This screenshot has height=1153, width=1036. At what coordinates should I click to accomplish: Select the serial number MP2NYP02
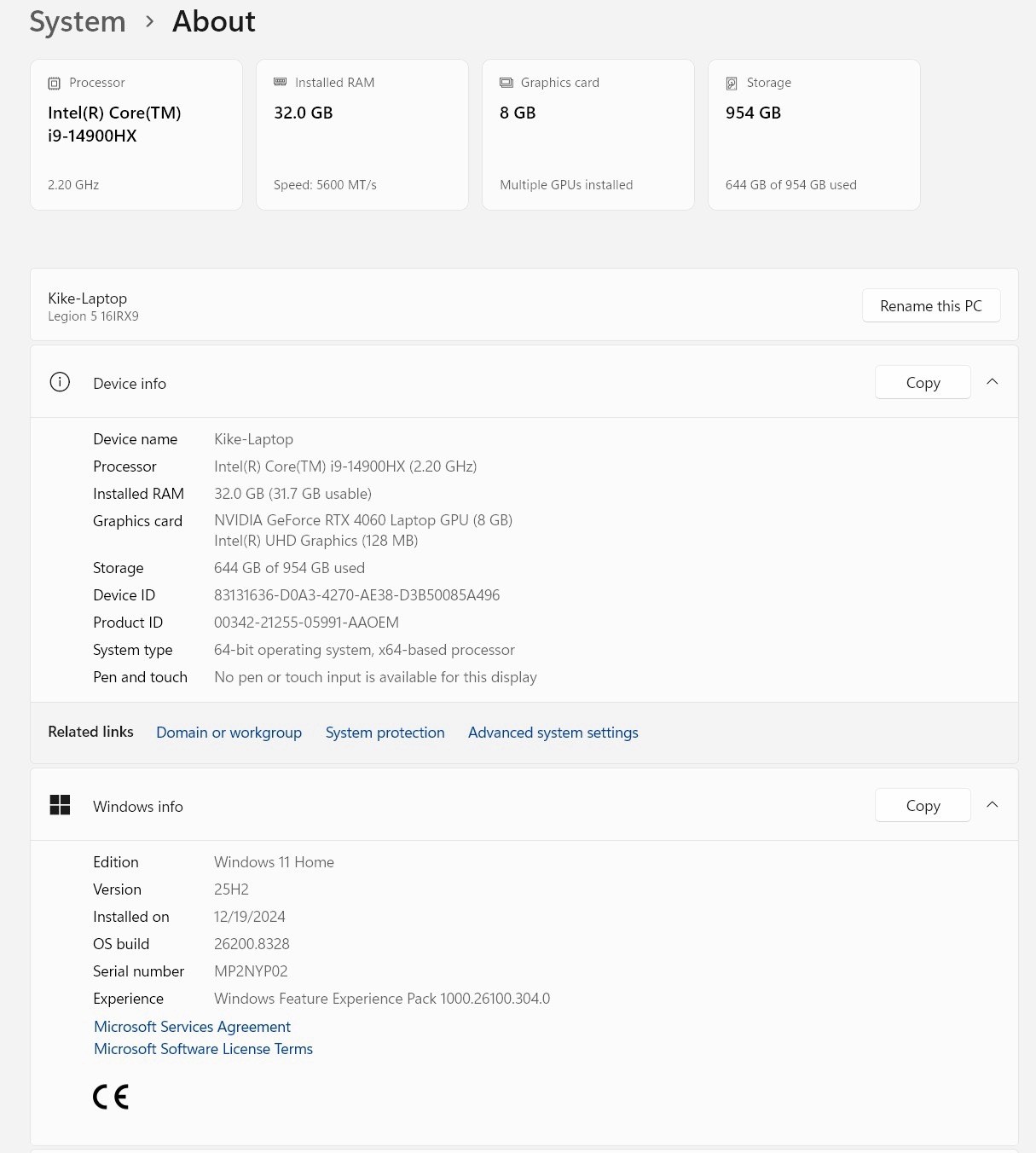251,971
